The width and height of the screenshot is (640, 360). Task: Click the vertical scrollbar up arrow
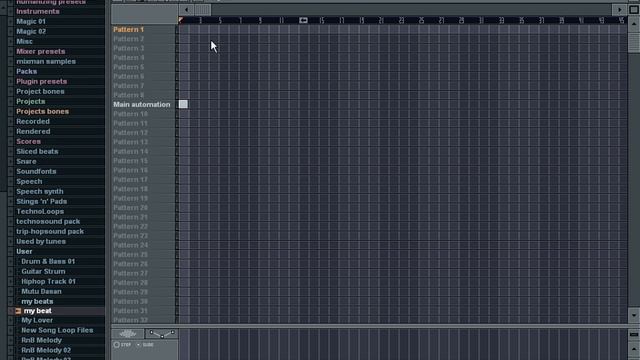633,24
